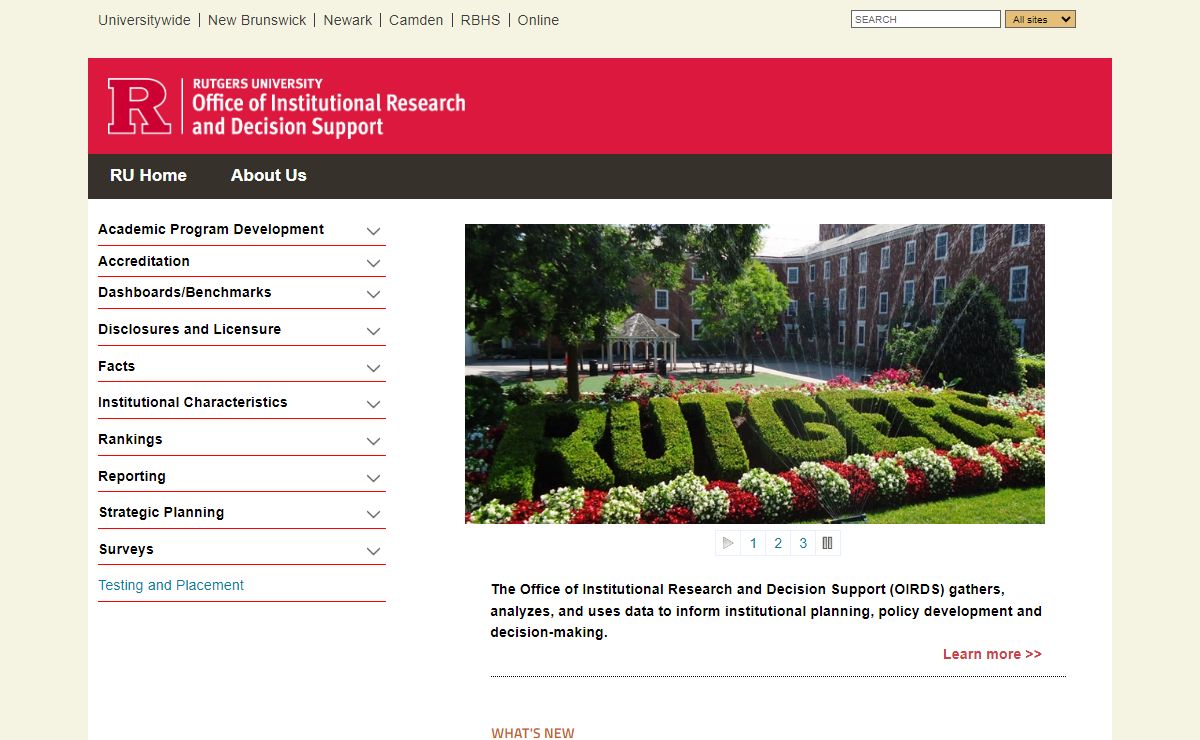1200x740 pixels.
Task: Visit the New Brunswick link
Action: click(257, 20)
